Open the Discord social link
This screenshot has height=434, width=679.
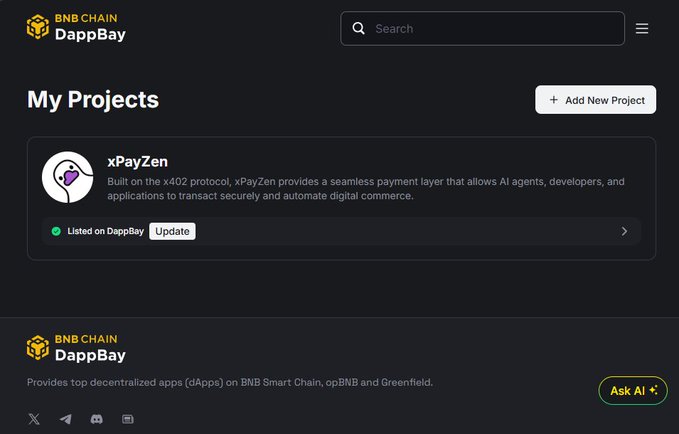[97, 419]
